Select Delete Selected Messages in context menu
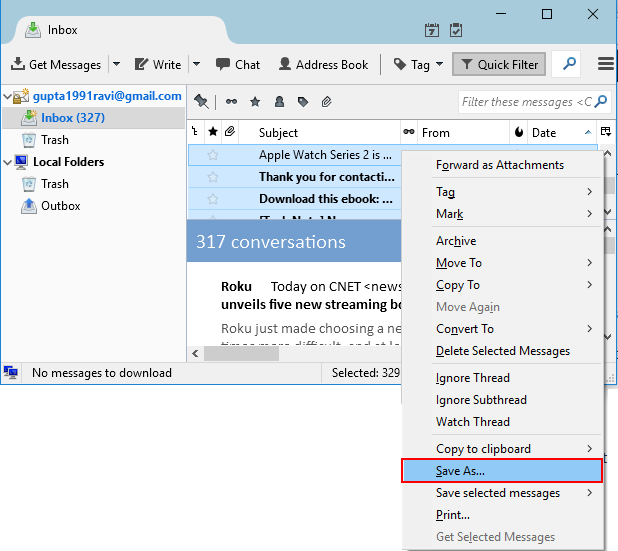618x551 pixels. pos(502,351)
